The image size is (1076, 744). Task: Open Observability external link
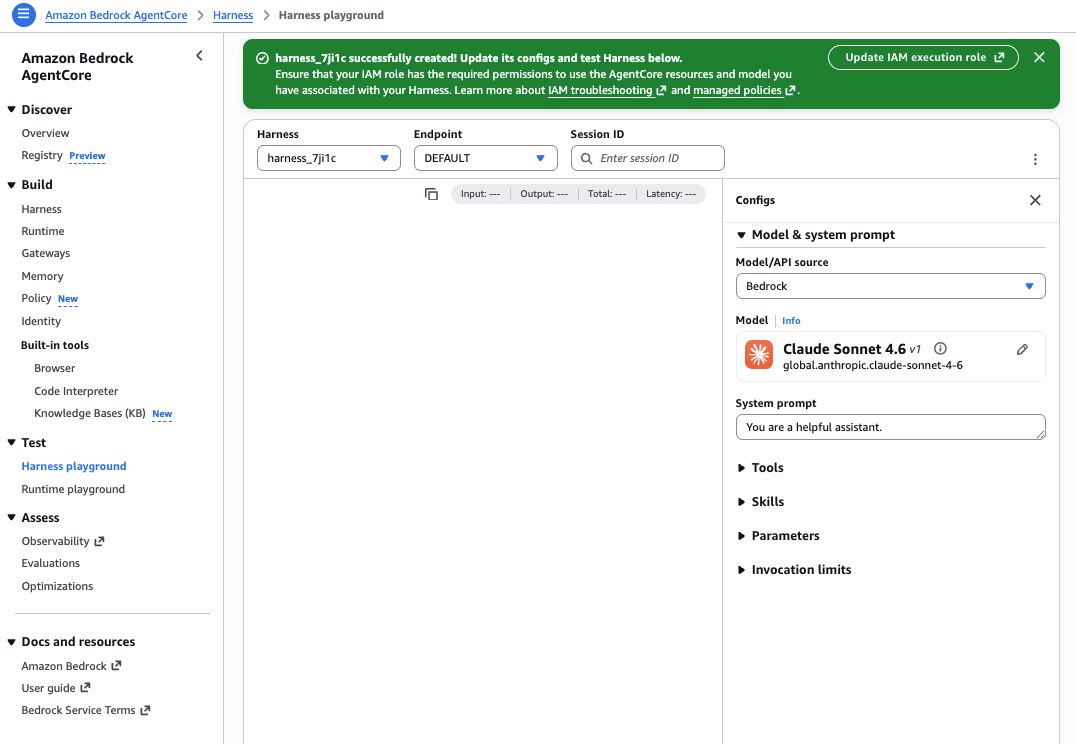point(62,541)
